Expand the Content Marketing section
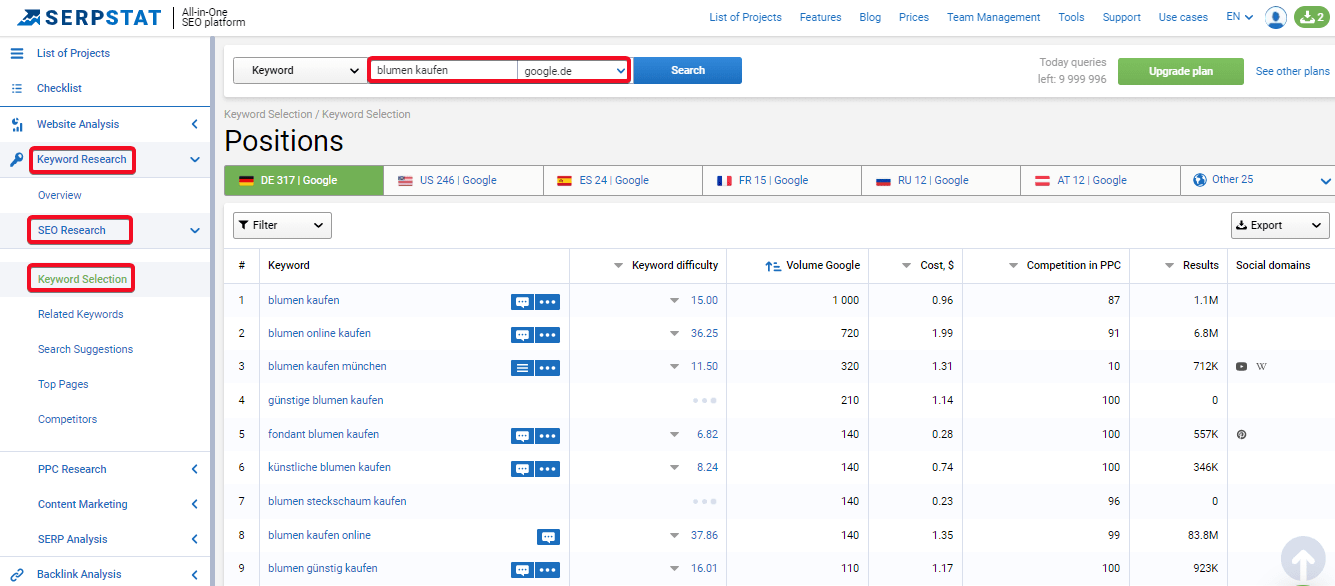This screenshot has width=1335, height=586. [194, 504]
